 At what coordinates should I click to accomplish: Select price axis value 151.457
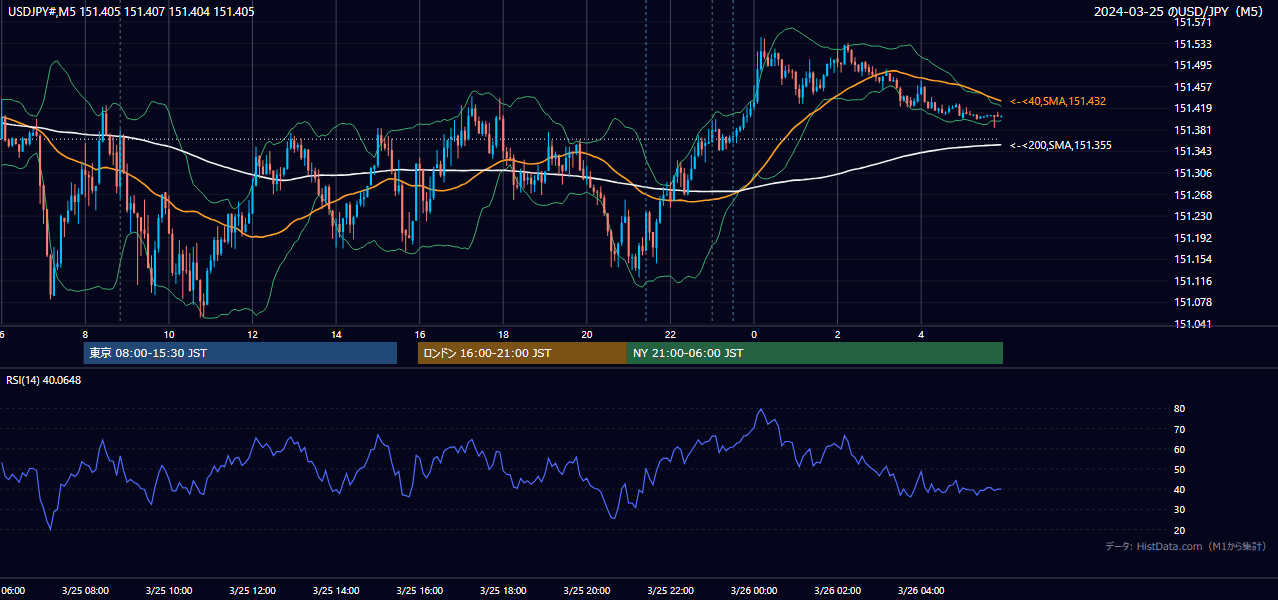1193,87
